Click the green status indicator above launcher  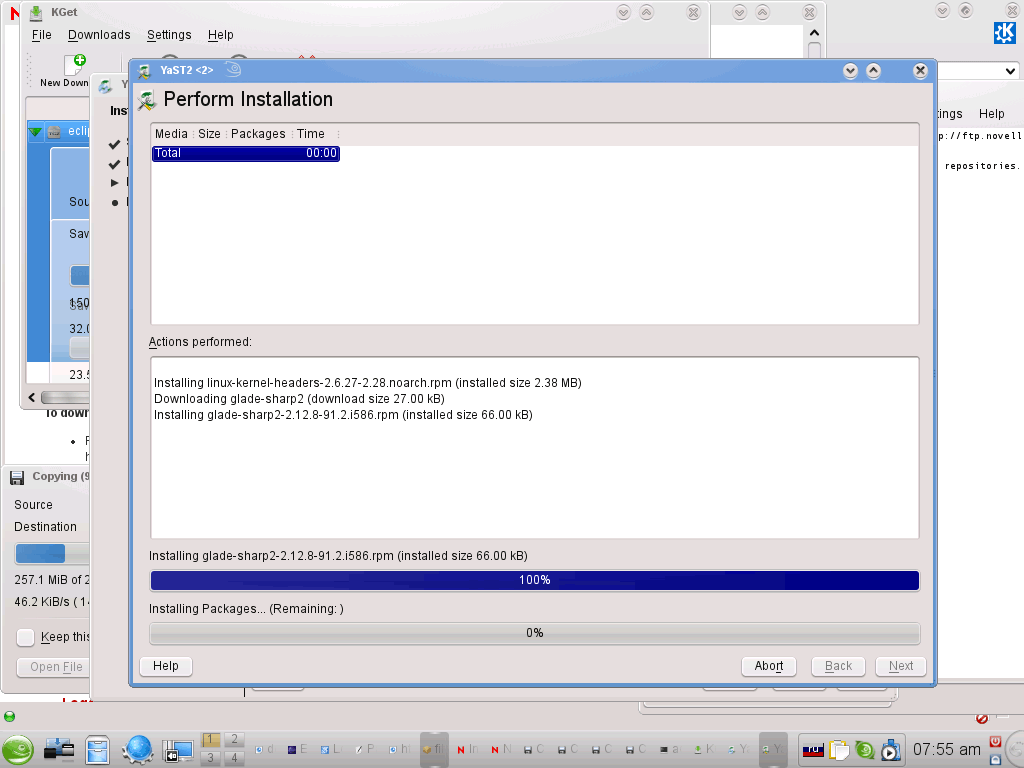tap(9, 716)
